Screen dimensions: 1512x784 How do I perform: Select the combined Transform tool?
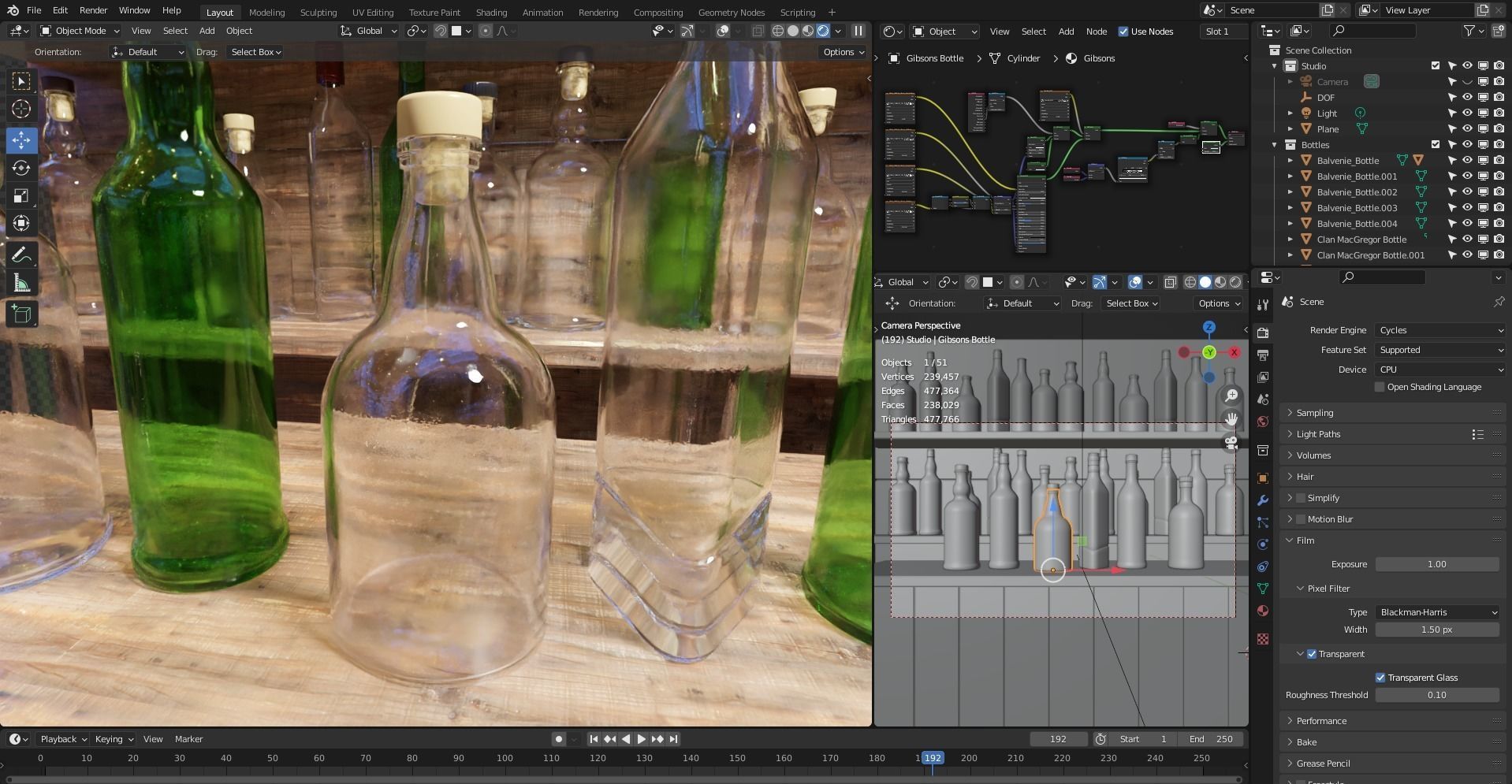pos(21,223)
